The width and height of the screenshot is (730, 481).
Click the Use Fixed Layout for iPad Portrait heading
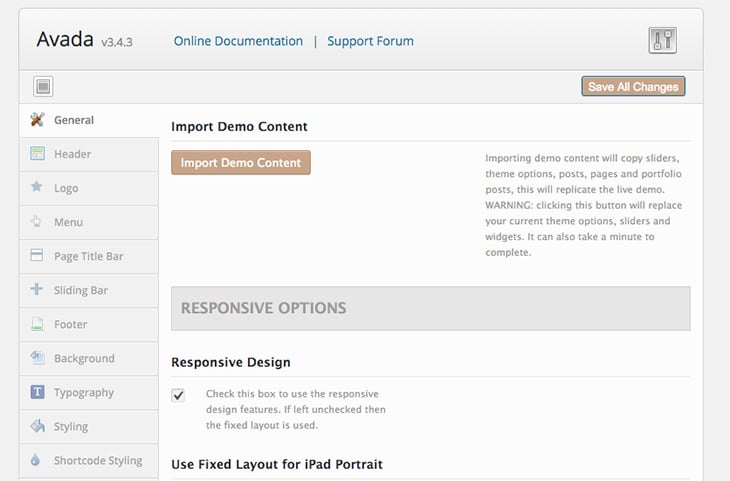277,464
